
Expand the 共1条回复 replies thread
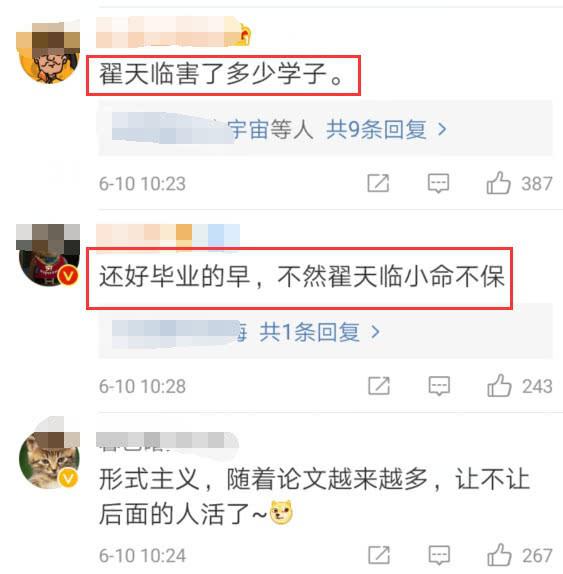[309, 332]
